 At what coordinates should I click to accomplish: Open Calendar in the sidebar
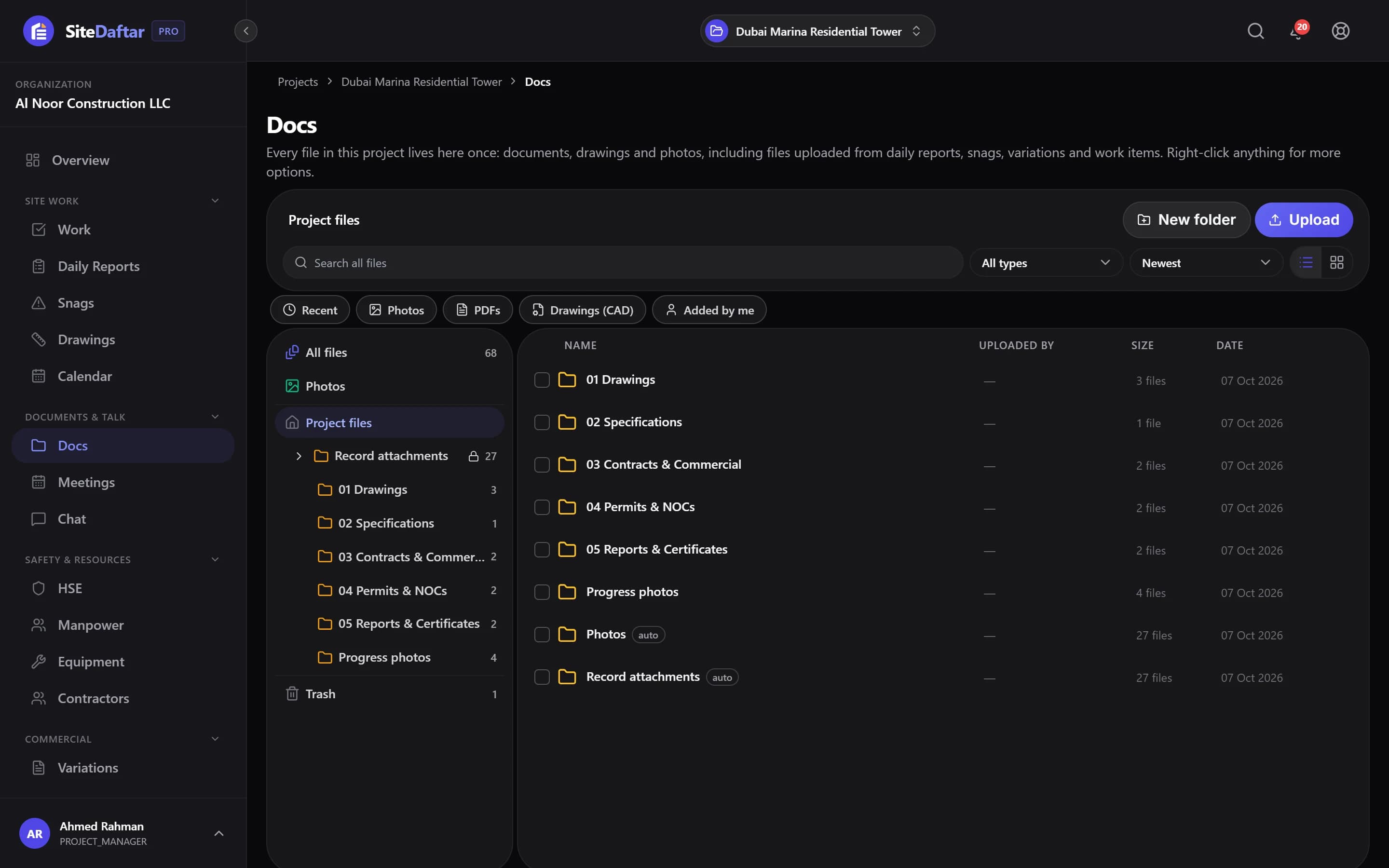point(123,377)
